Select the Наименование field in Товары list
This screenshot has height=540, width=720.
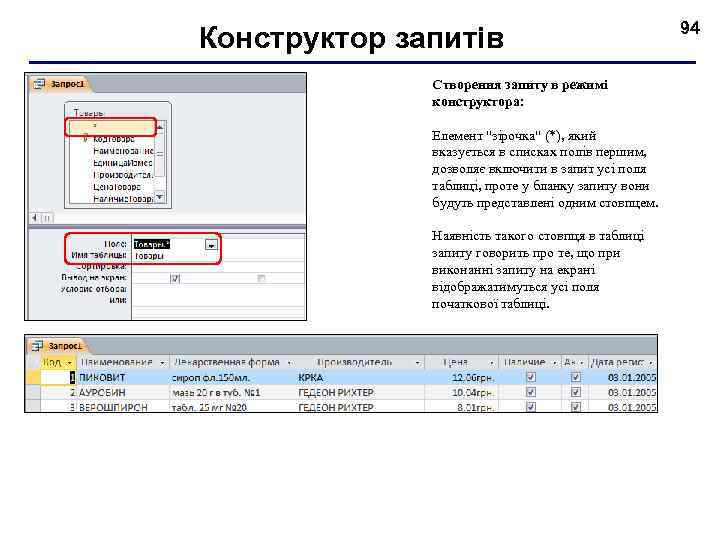[x=123, y=151]
